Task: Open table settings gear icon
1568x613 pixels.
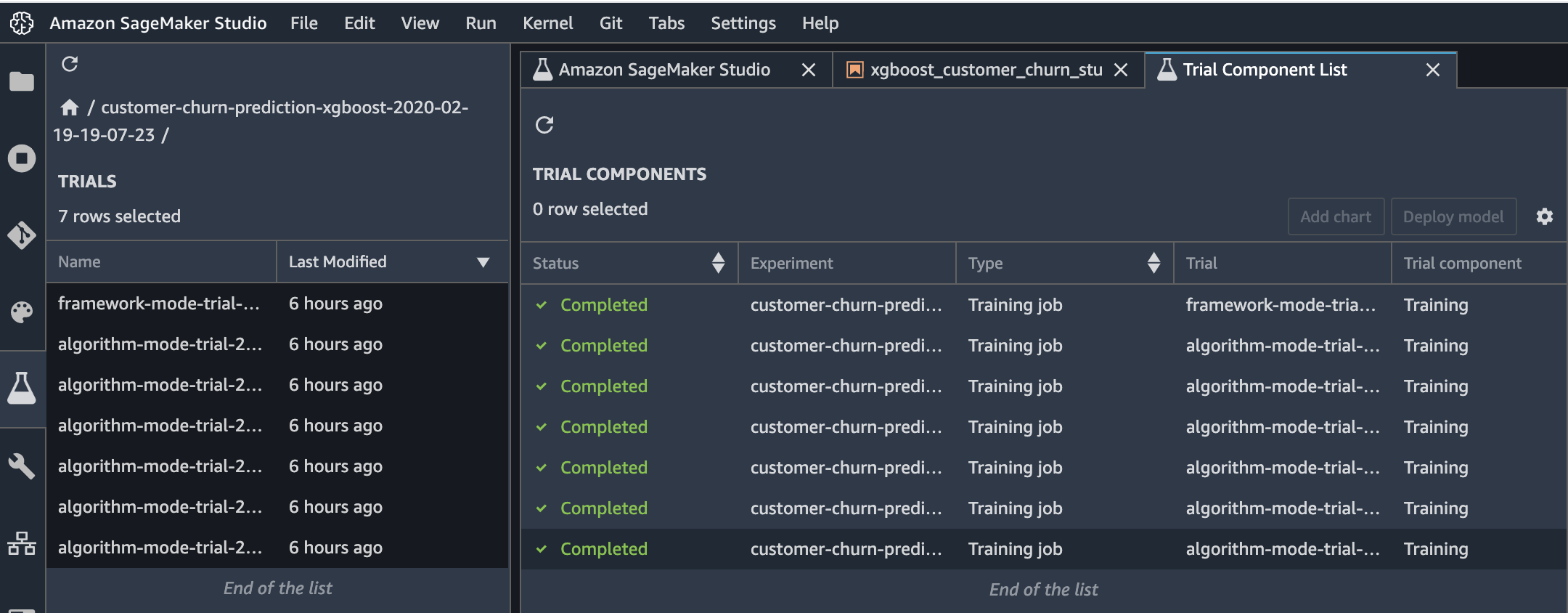Action: point(1545,216)
